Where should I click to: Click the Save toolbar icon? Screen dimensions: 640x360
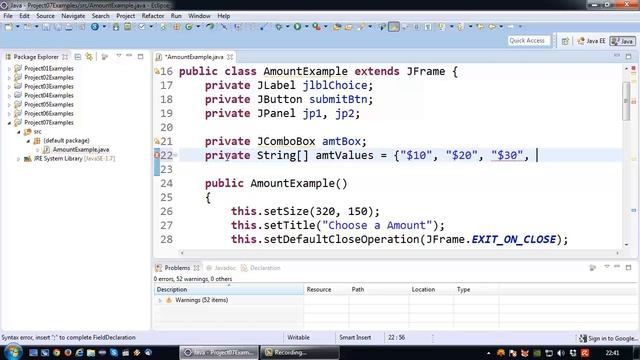(x=46, y=27)
